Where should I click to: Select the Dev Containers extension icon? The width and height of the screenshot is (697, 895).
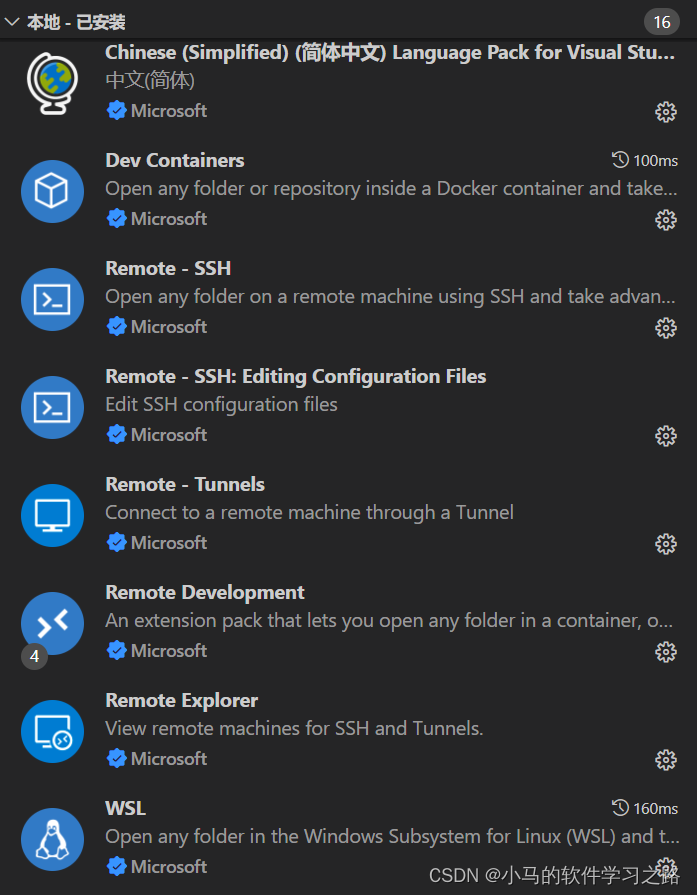(52, 191)
